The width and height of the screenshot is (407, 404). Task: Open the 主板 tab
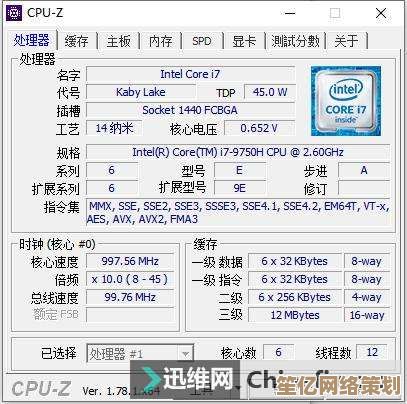point(119,41)
